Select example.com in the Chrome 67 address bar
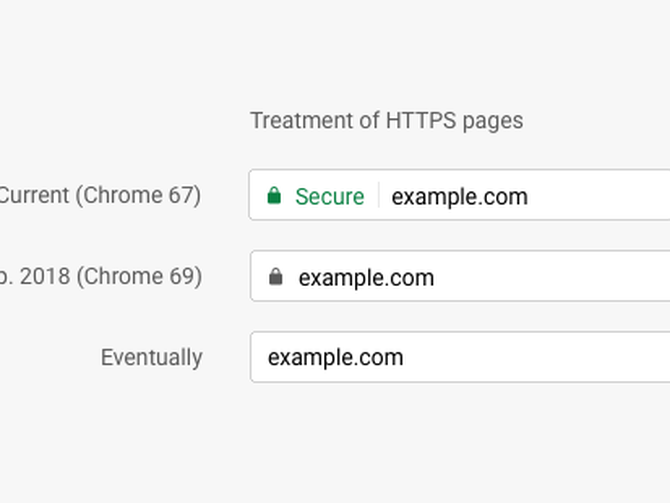The width and height of the screenshot is (670, 503). (x=459, y=197)
